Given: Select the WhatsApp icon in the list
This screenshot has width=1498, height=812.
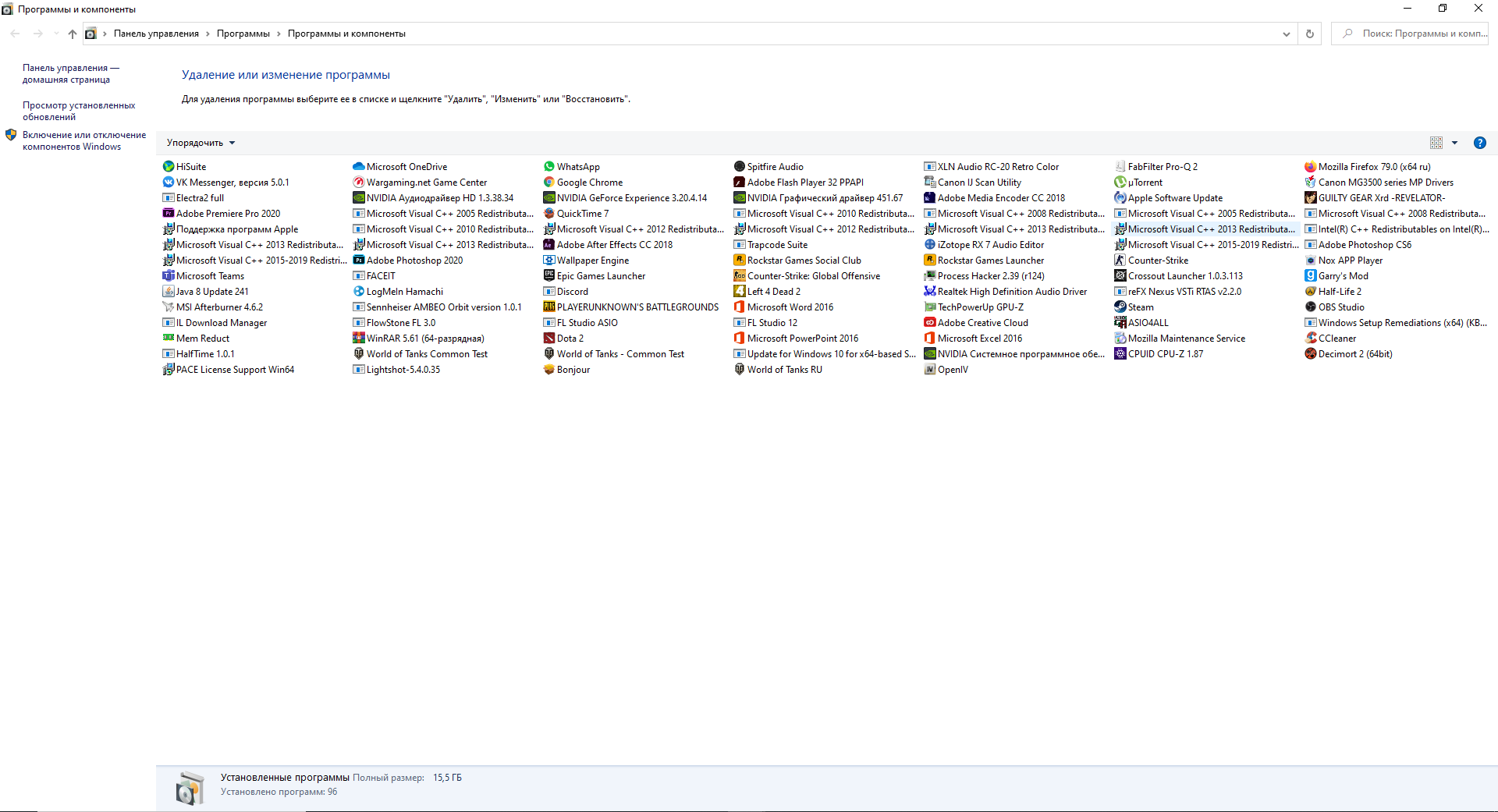Looking at the screenshot, I should [549, 166].
